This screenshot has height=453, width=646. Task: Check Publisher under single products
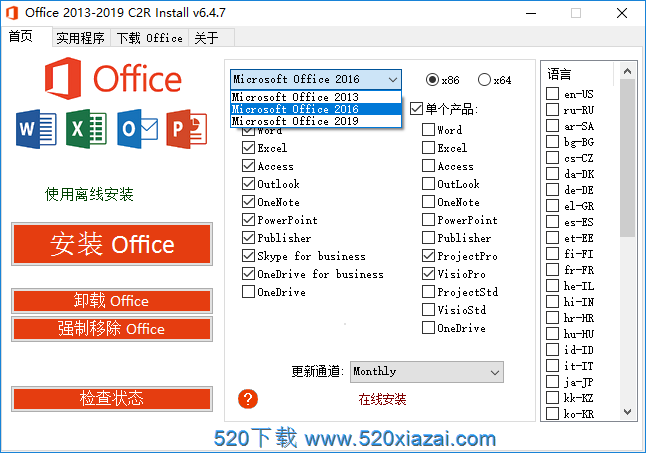pos(428,237)
